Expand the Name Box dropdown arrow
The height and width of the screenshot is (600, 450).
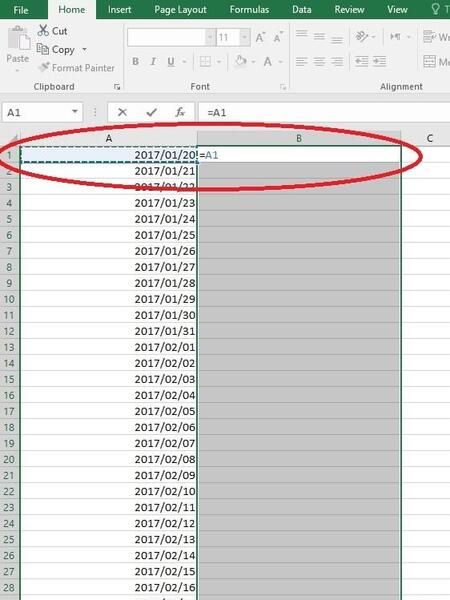click(75, 112)
